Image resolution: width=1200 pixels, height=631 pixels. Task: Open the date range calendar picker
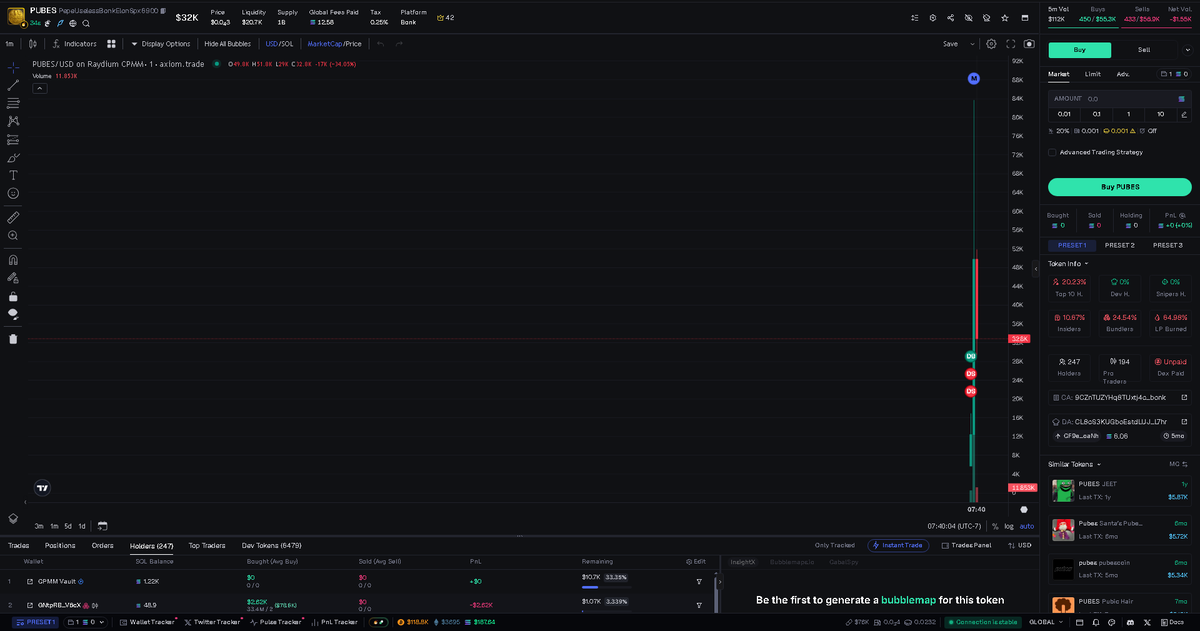pos(102,525)
